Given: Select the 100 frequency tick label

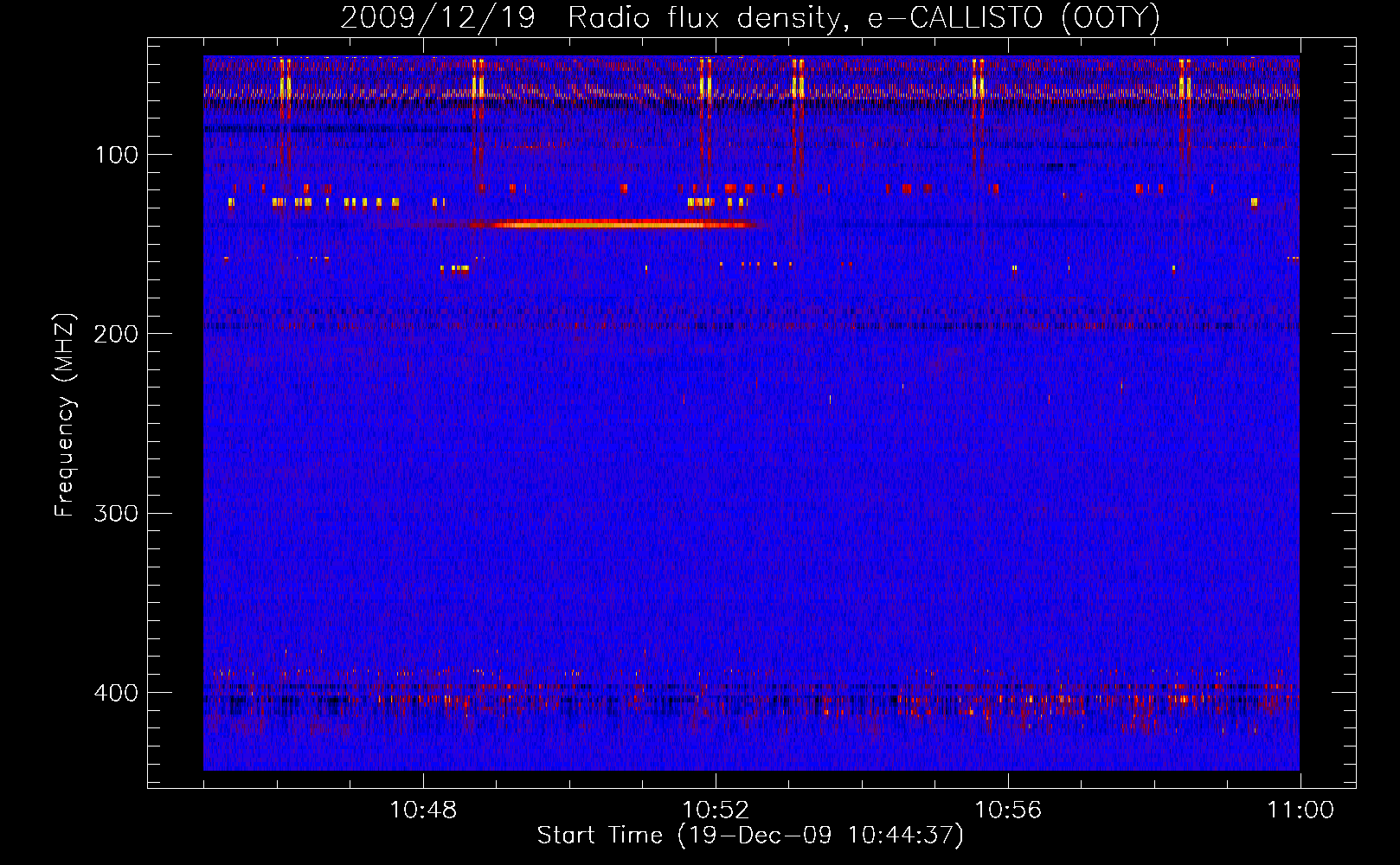Looking at the screenshot, I should coord(117,155).
